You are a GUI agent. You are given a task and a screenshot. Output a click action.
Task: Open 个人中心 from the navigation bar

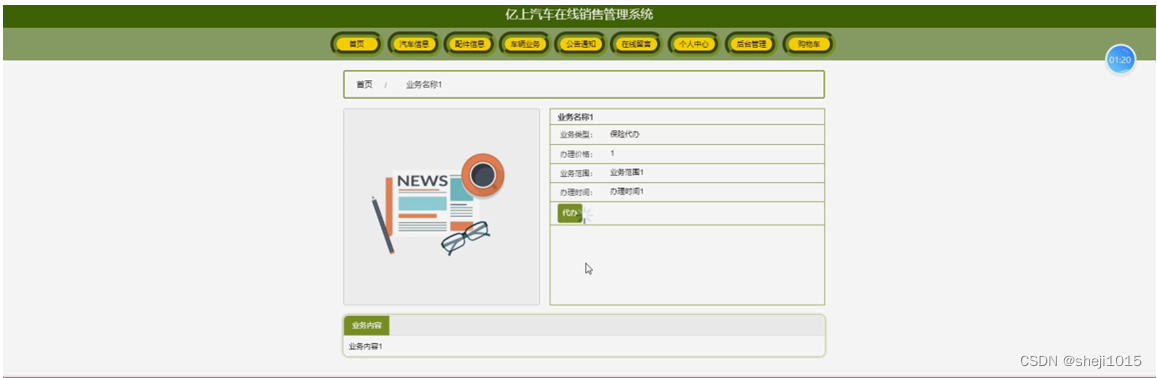tap(694, 44)
